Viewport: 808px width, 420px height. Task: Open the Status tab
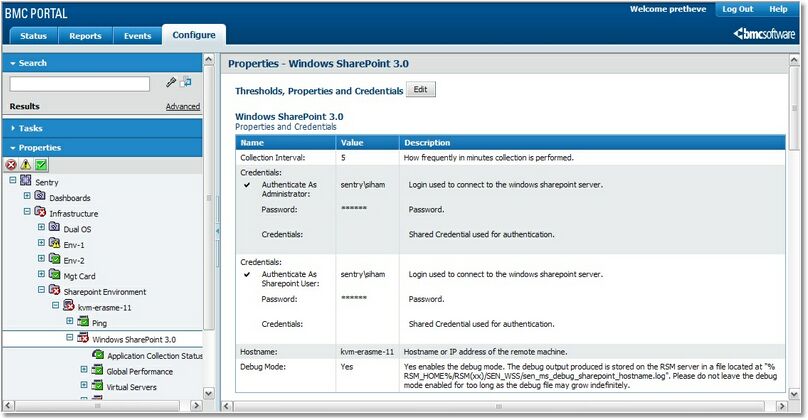coord(33,36)
